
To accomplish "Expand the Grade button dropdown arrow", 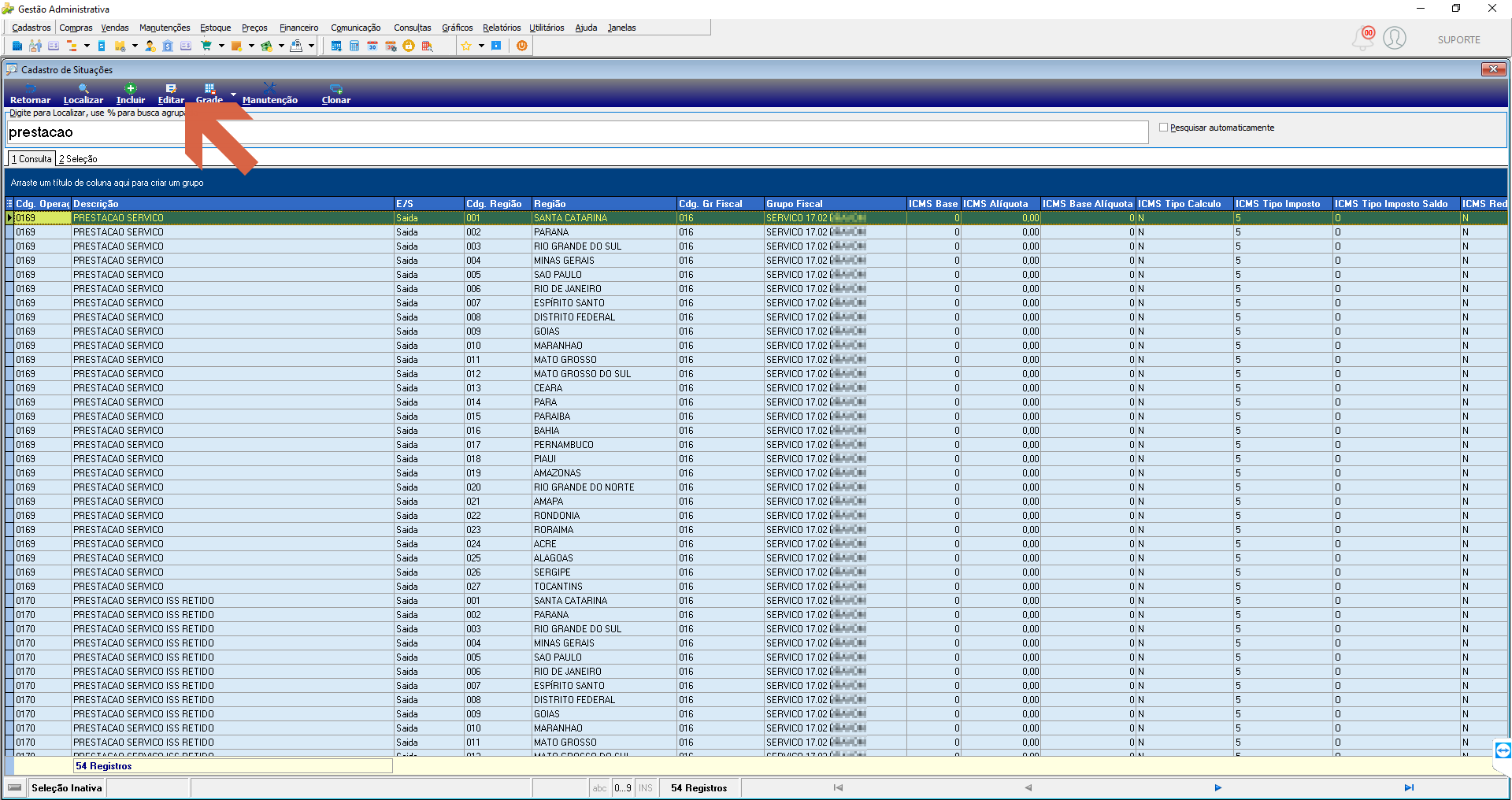I will (x=233, y=94).
